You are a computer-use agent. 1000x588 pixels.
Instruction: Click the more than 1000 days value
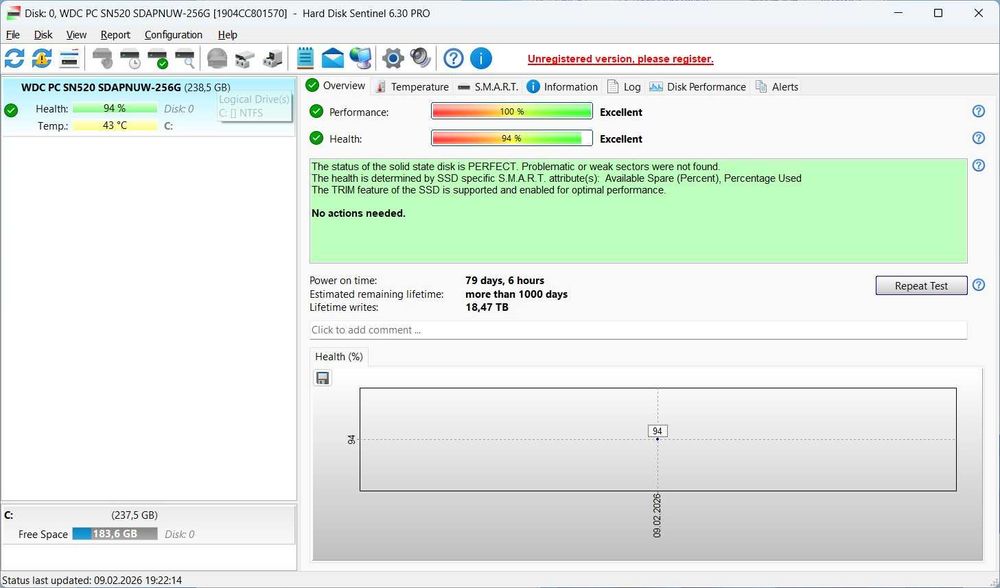coord(516,294)
